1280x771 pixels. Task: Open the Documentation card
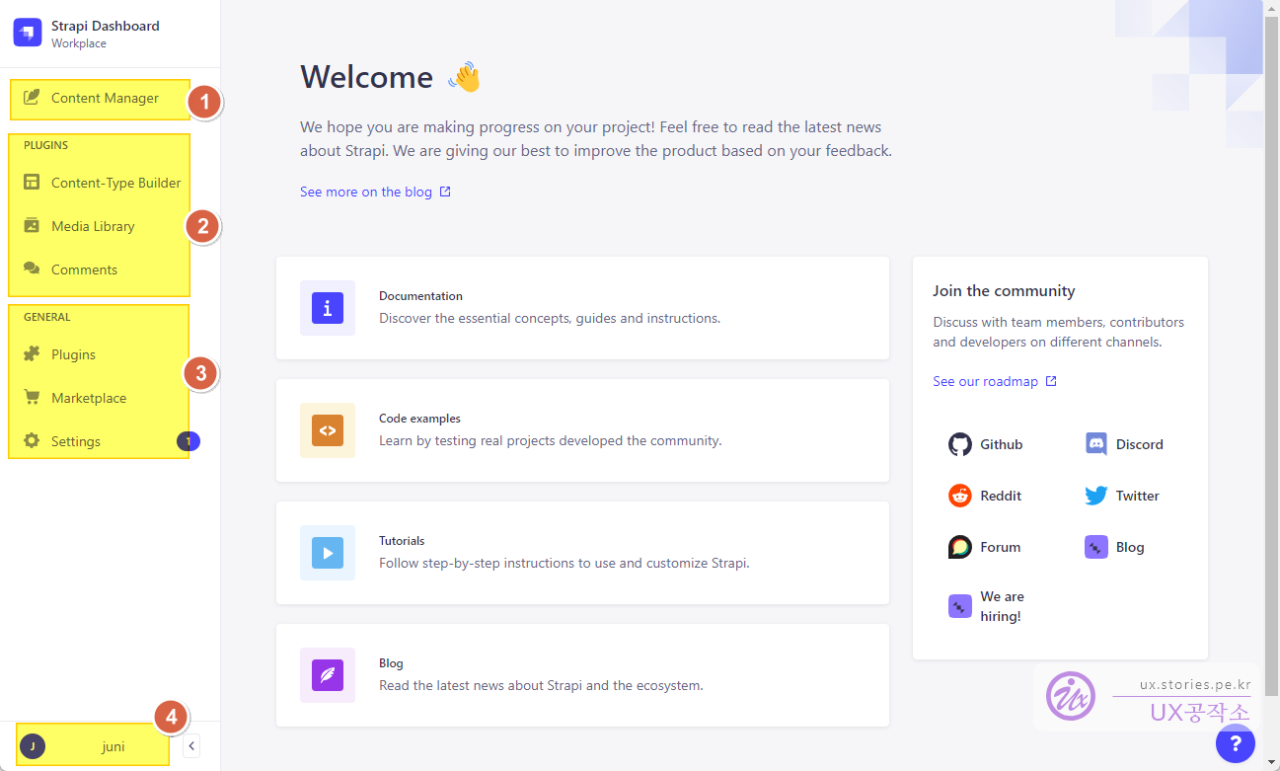(583, 308)
